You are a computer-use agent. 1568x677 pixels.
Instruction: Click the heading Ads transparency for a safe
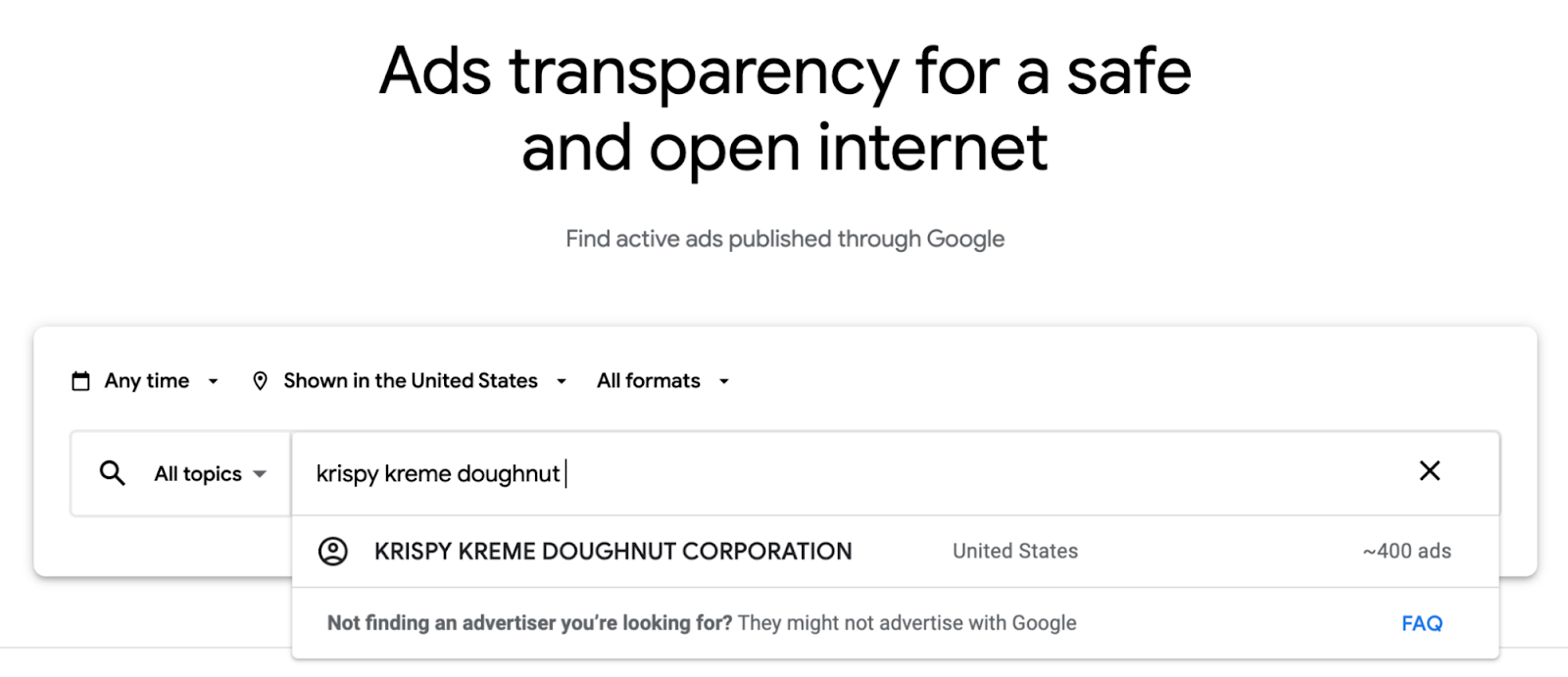[x=784, y=71]
